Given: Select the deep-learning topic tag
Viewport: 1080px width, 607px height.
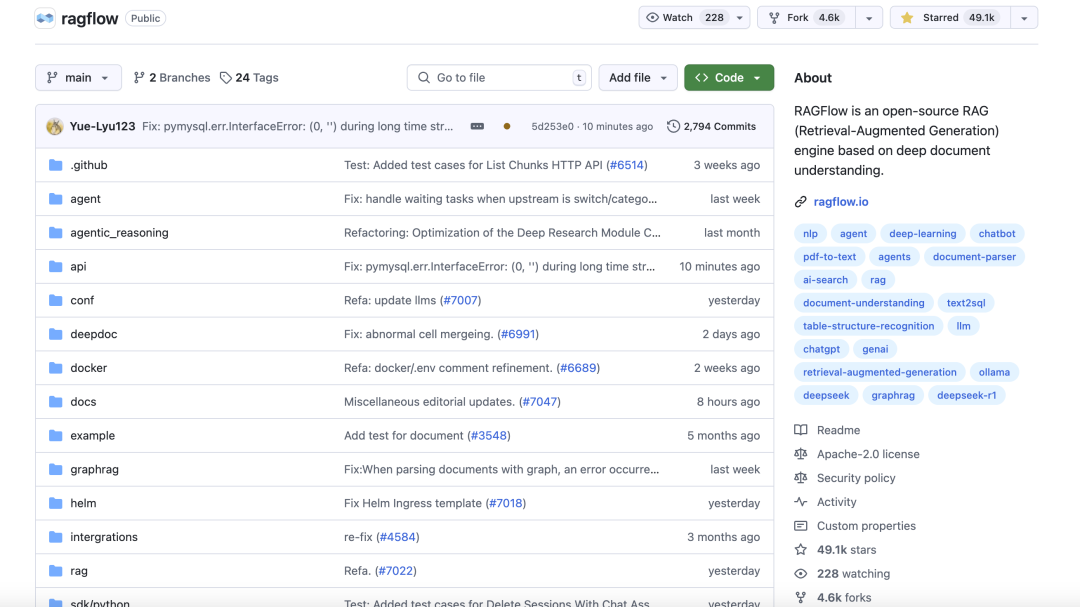Looking at the screenshot, I should point(922,234).
